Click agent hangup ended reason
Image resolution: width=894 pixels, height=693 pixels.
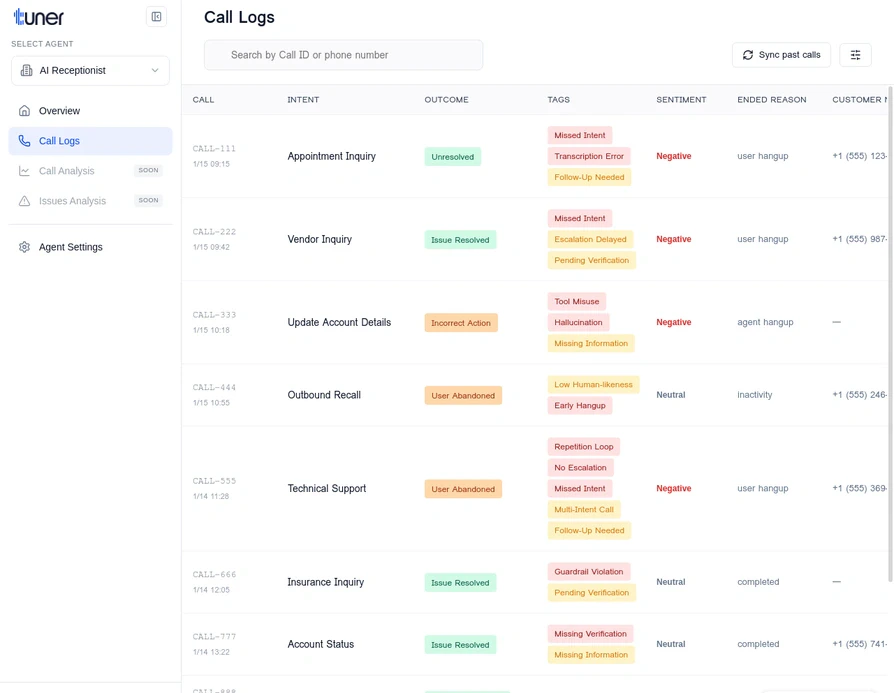pyautogui.click(x=765, y=322)
